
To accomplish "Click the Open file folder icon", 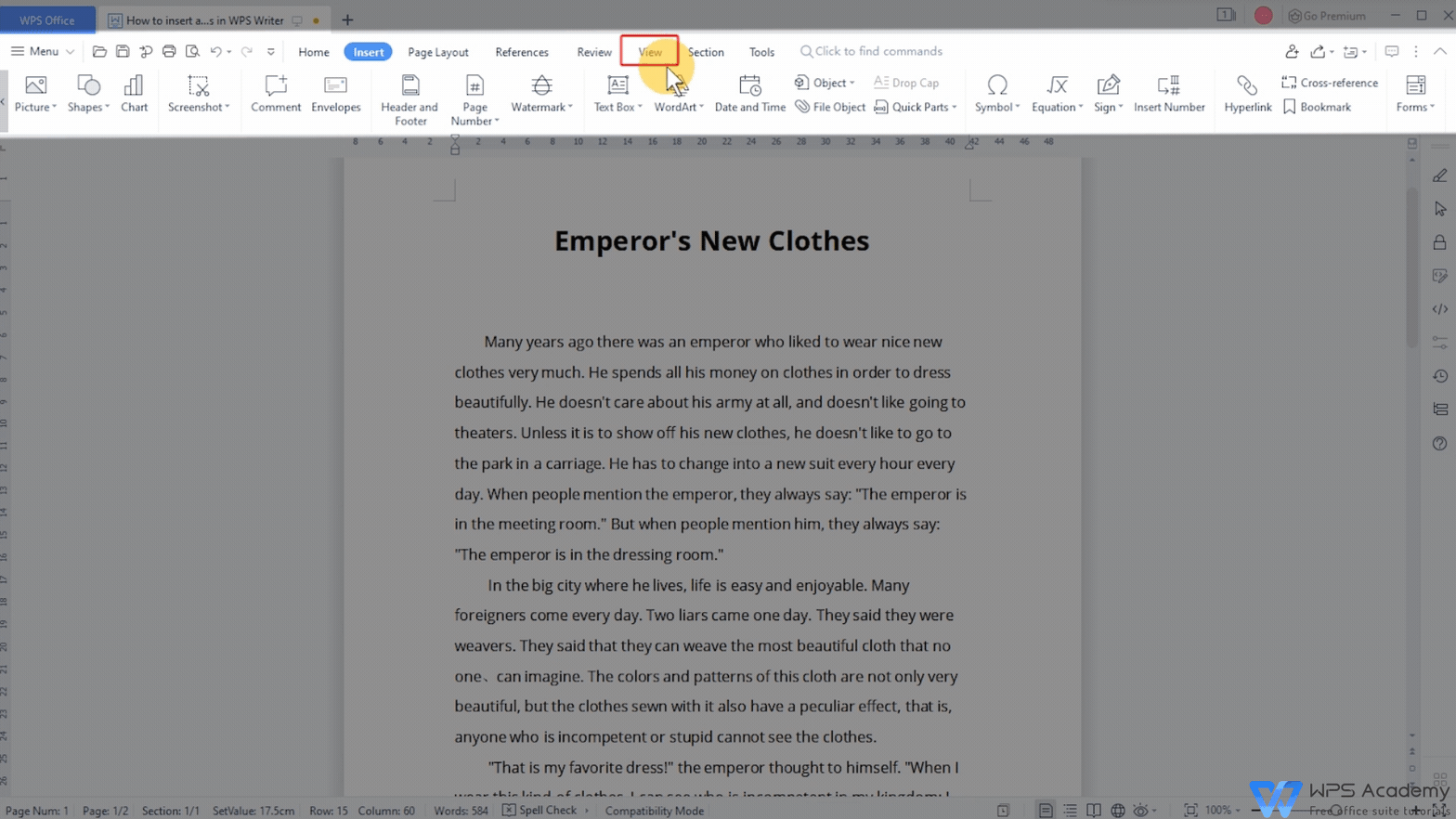I will [x=99, y=52].
